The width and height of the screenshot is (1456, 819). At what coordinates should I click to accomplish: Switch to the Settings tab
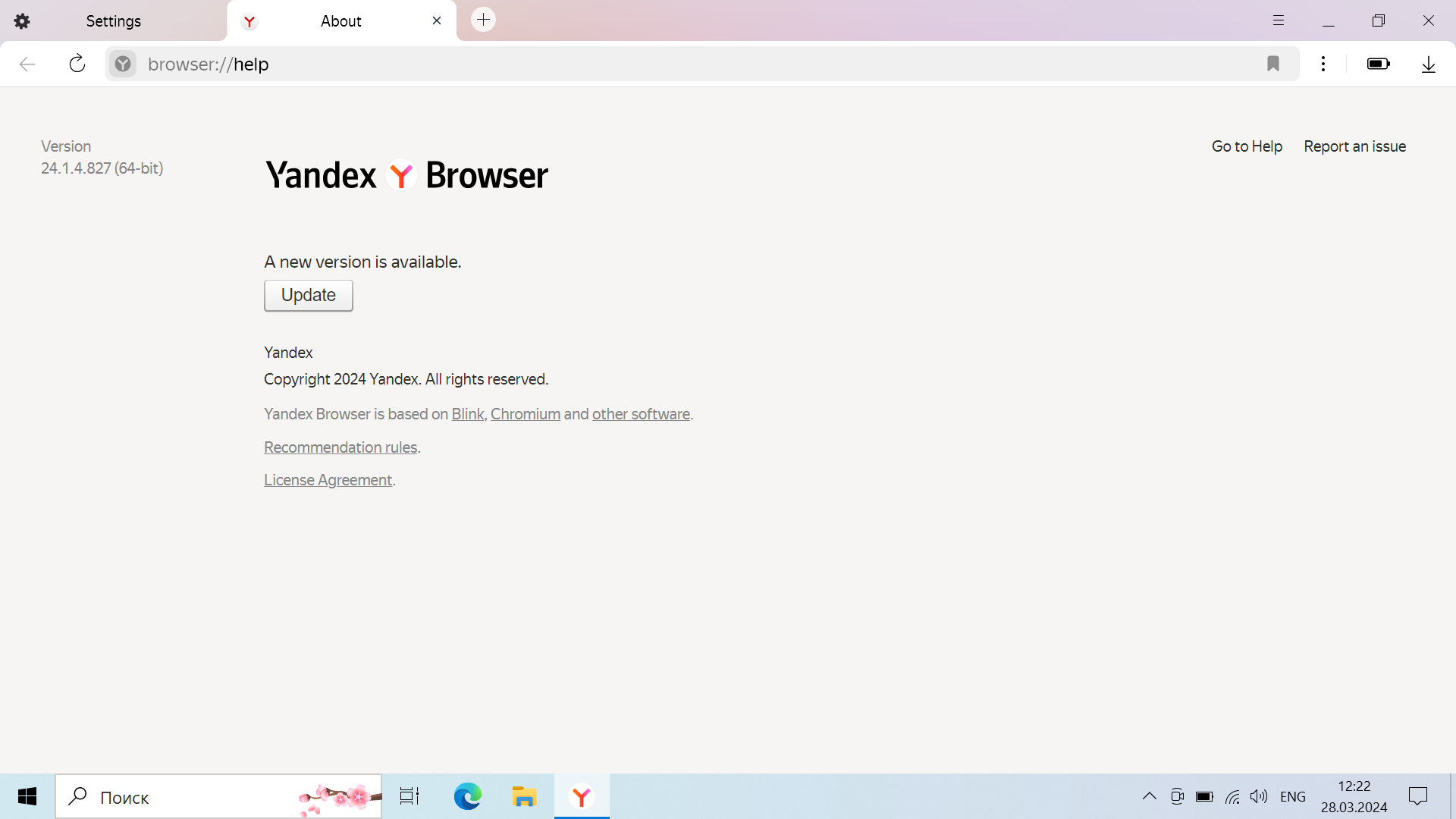pyautogui.click(x=114, y=21)
